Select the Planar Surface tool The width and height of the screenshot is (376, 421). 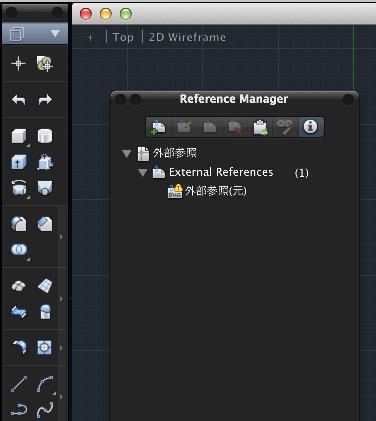[x=45, y=286]
